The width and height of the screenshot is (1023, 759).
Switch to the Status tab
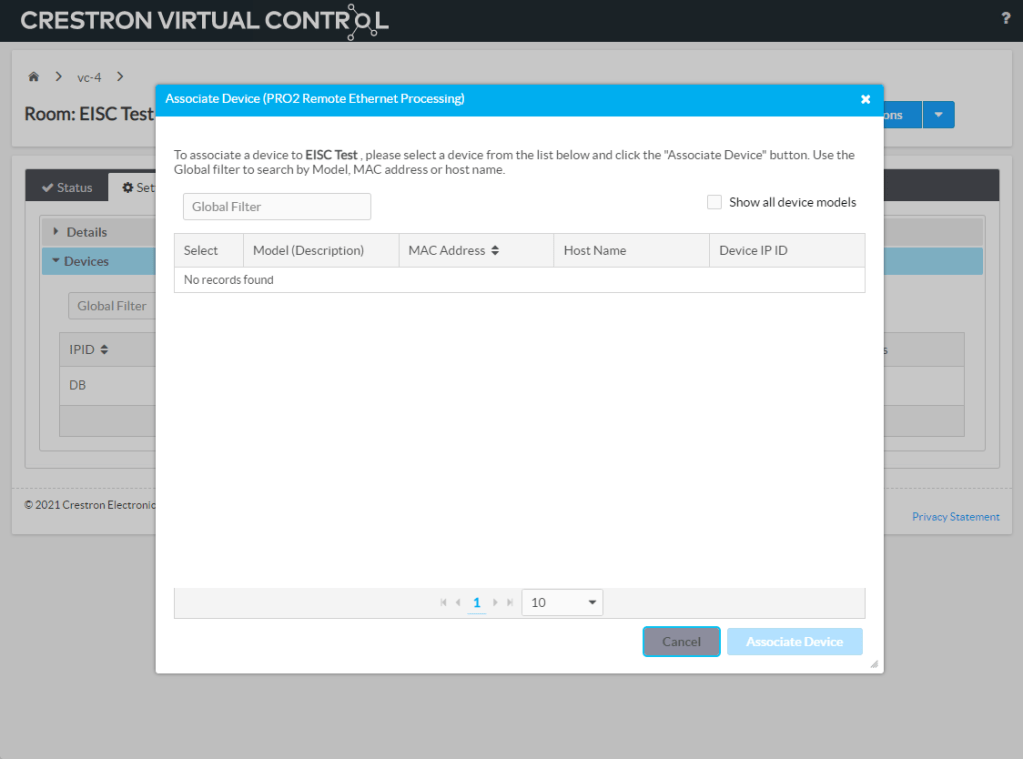pyautogui.click(x=67, y=187)
